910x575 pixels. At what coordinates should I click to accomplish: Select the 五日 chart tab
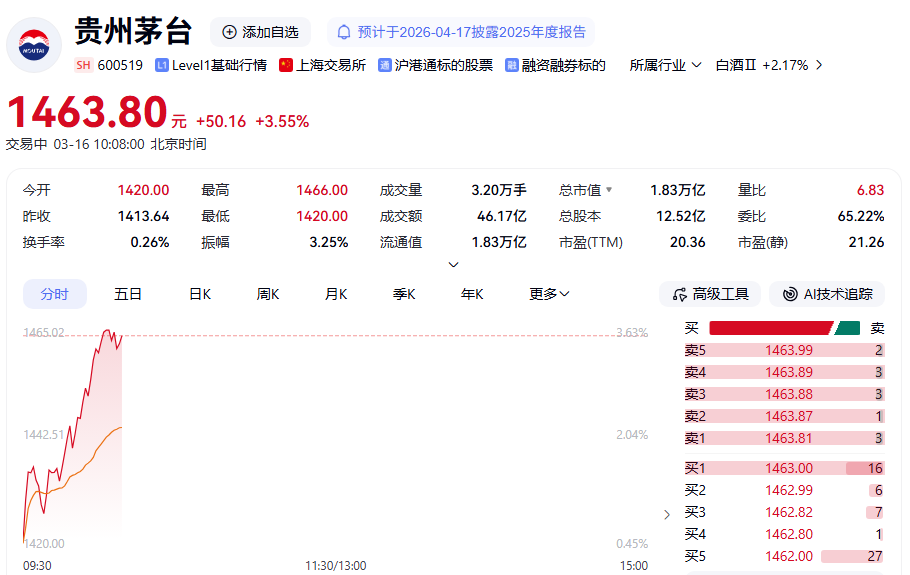pyautogui.click(x=128, y=294)
